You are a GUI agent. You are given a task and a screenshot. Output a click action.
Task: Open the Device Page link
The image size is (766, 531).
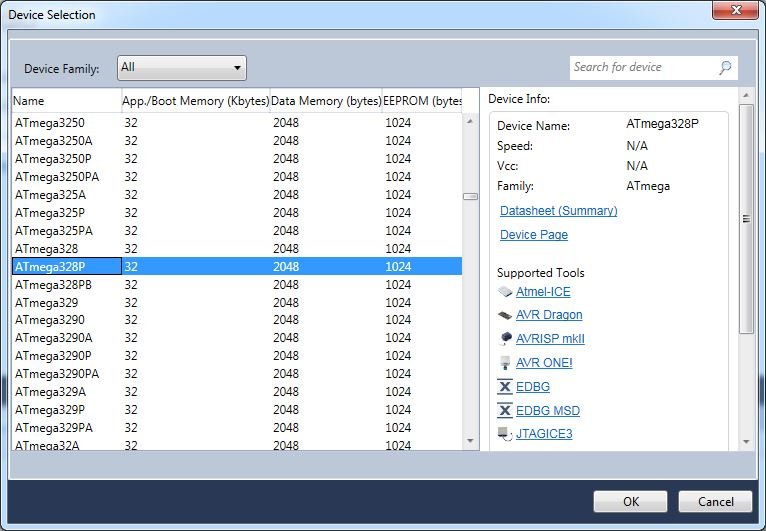click(534, 235)
